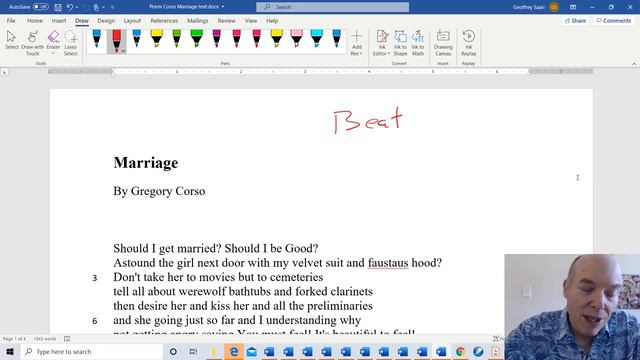Open the Geoffrey Saan account avatar
The width and height of the screenshot is (640, 360).
pyautogui.click(x=554, y=7)
